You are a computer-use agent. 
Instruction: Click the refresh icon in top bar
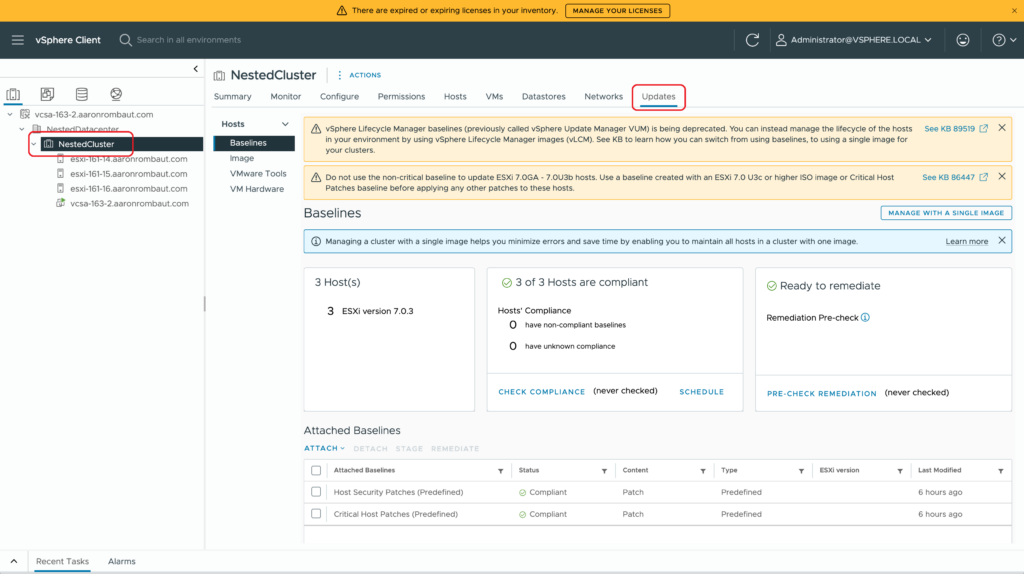(752, 40)
